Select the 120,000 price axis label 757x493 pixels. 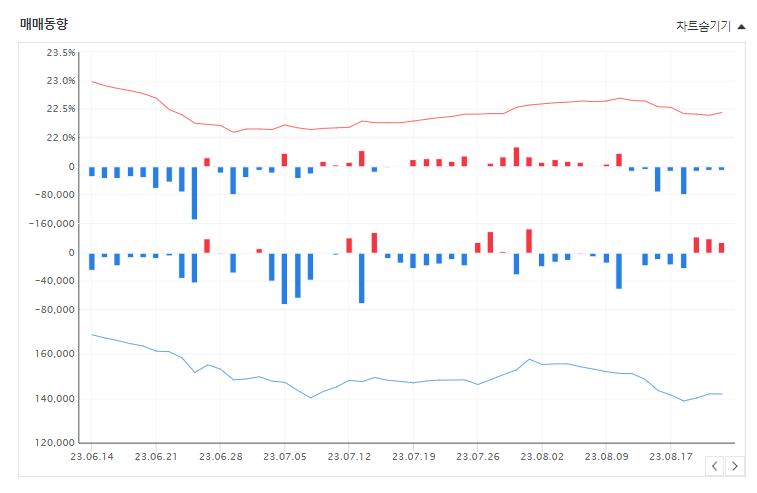click(x=55, y=442)
